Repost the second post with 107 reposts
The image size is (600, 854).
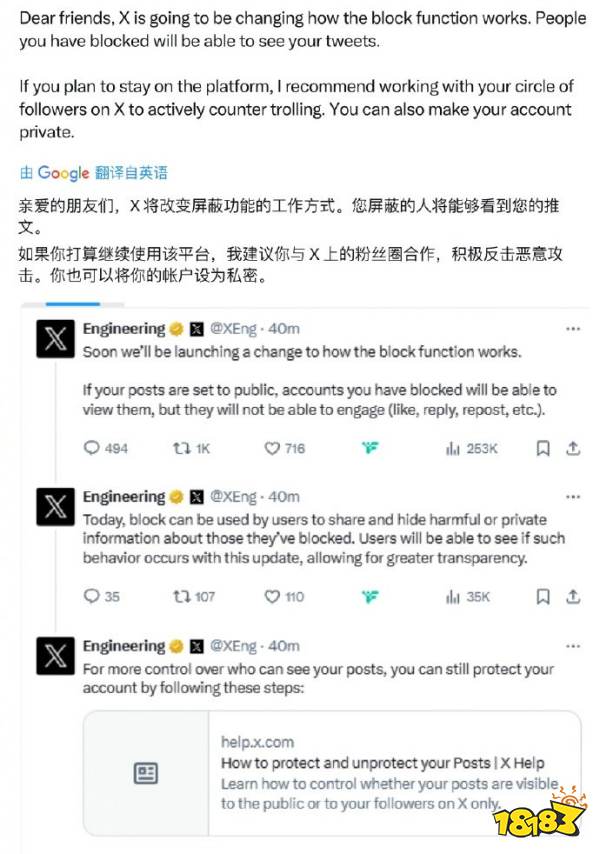[181, 596]
